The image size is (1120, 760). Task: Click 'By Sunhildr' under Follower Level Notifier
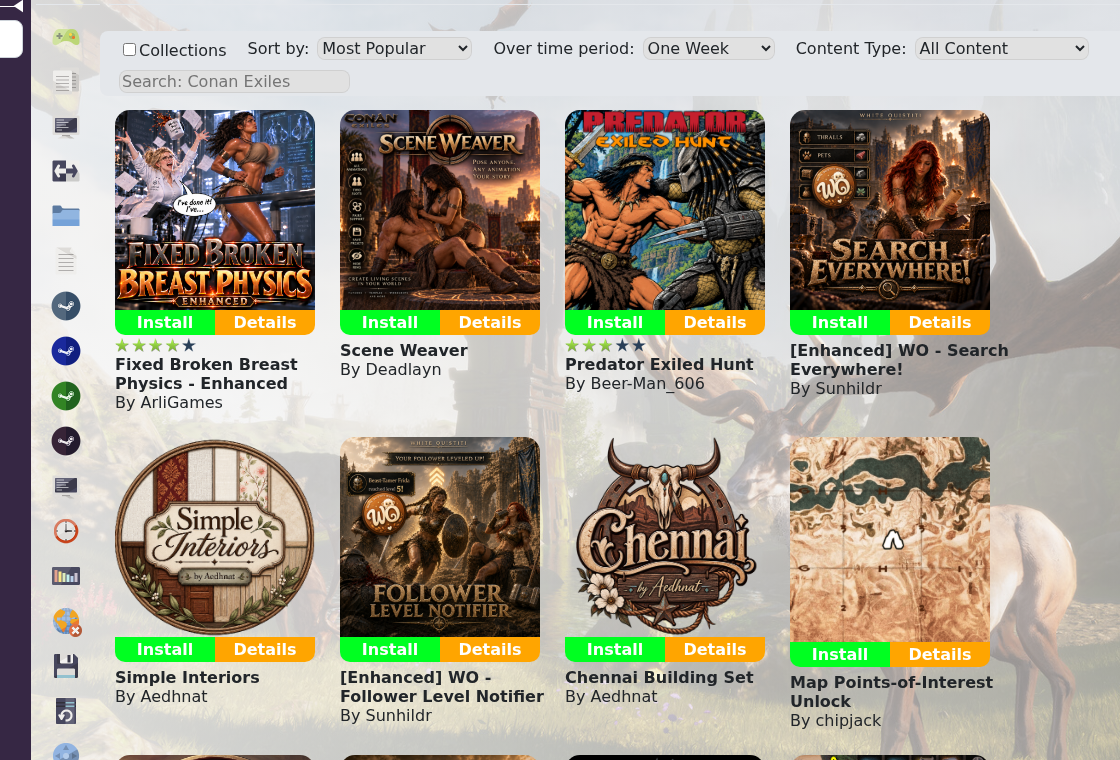click(x=386, y=715)
